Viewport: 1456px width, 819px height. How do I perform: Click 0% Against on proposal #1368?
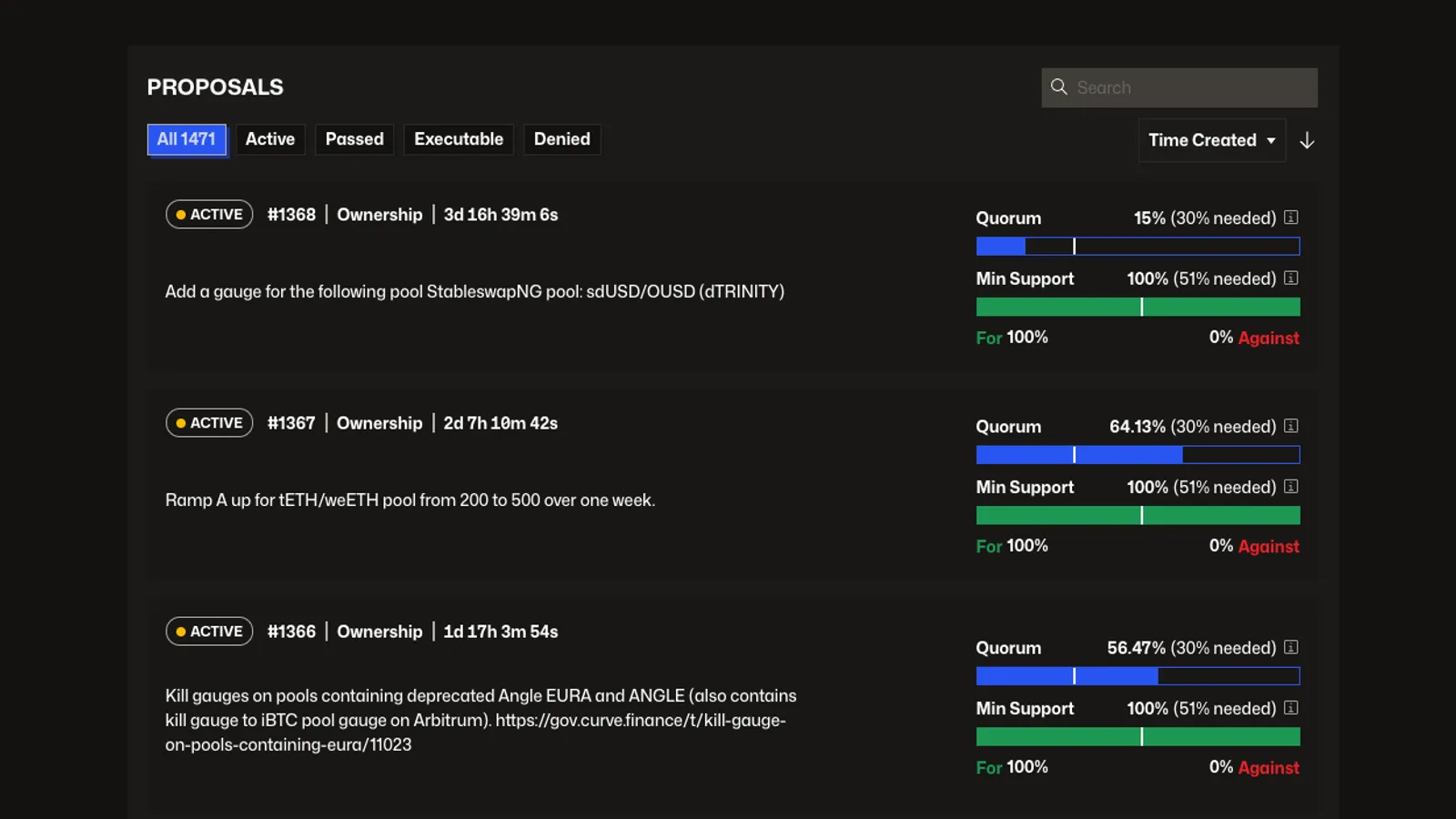point(1254,338)
